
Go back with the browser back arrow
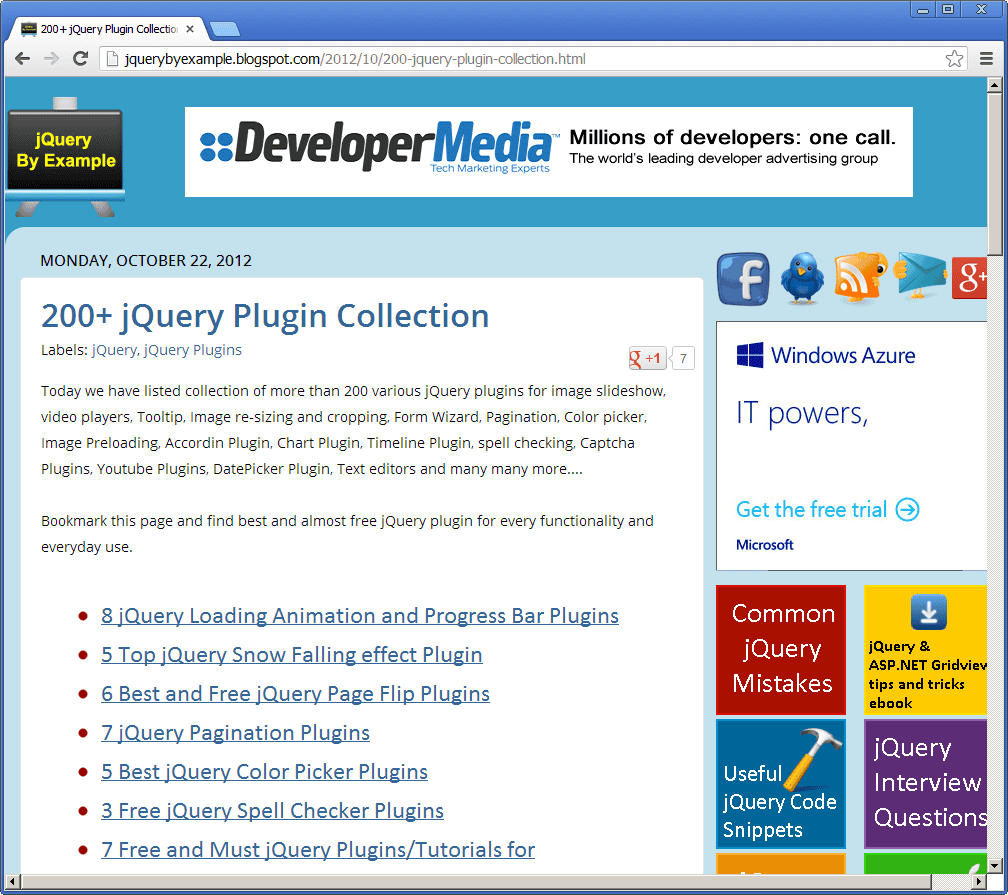[x=22, y=59]
